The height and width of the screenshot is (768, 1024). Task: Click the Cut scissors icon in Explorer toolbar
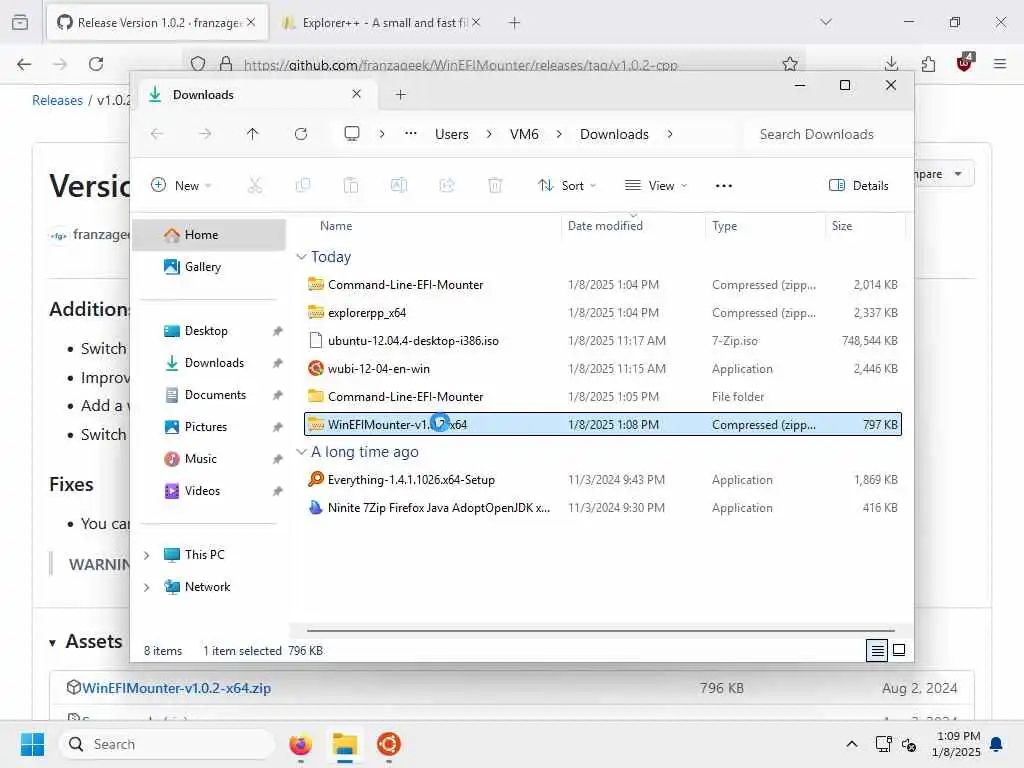point(255,185)
